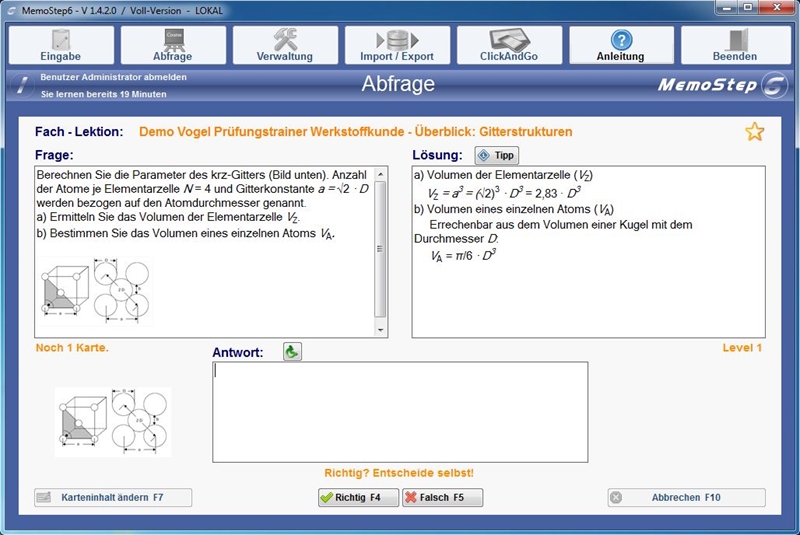Mark answer as Falsch F5
The image size is (800, 535).
point(442,497)
